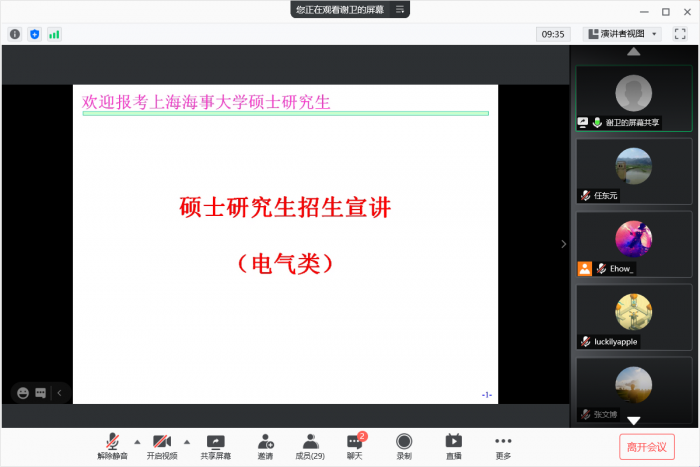Select participant 张文博 tile
The image size is (700, 467).
tap(633, 390)
